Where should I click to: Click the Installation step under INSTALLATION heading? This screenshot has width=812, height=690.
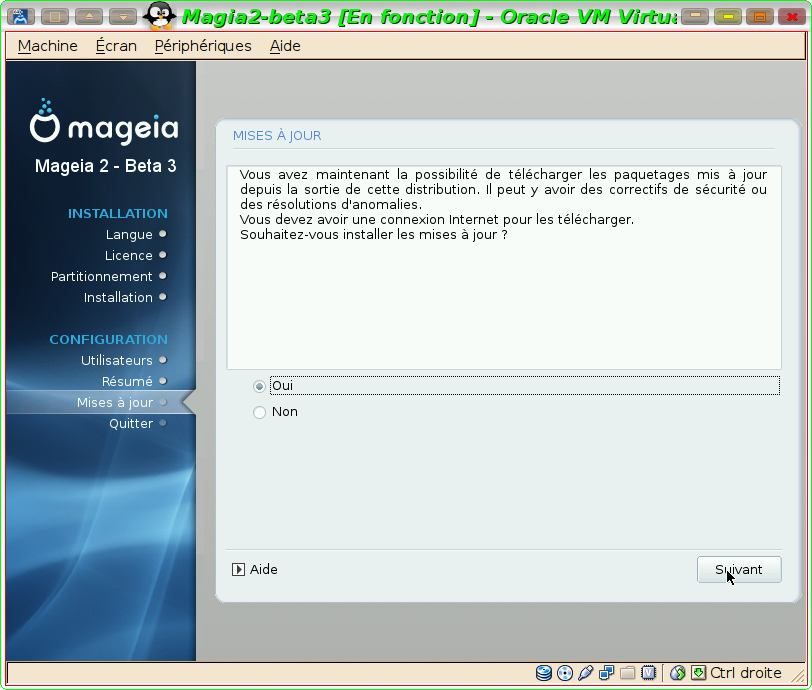click(118, 297)
